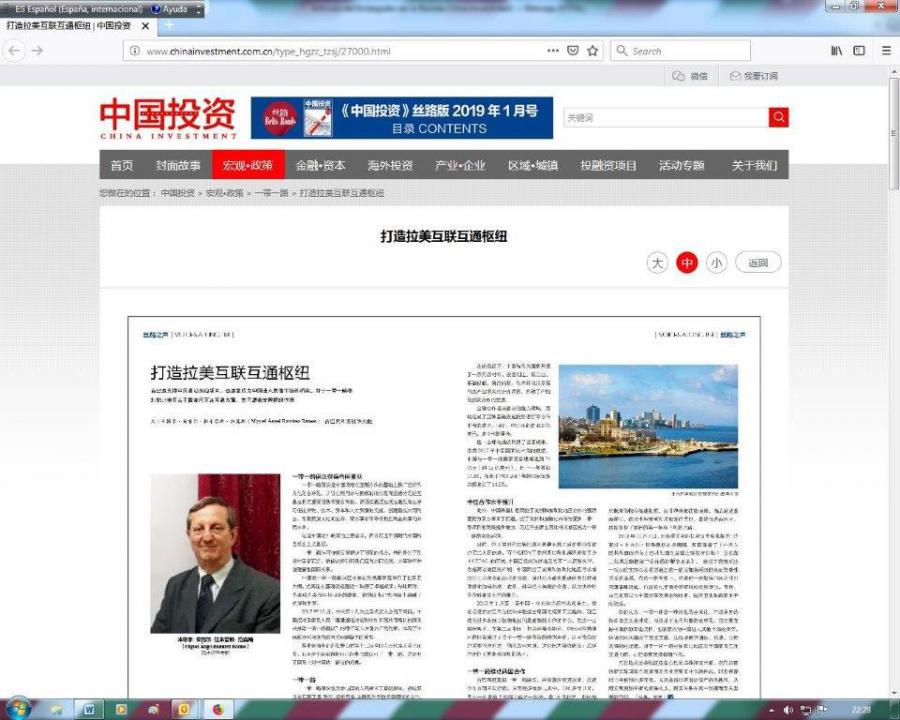Viewport: 900px width, 720px height.
Task: Open the Firefox Library icon
Action: tap(837, 50)
